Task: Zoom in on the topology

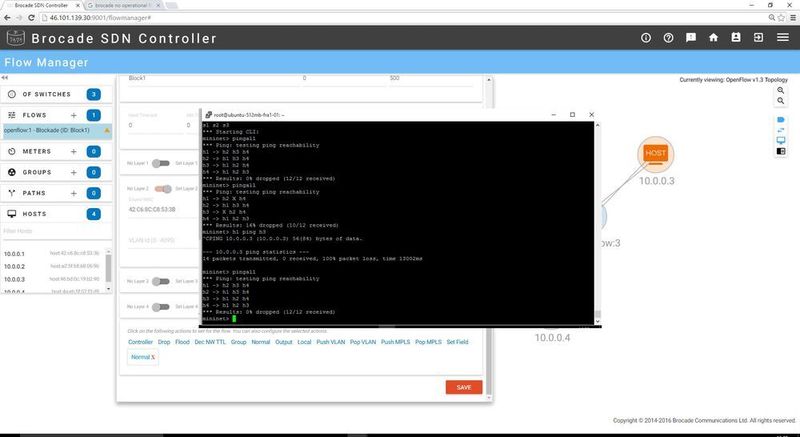Action: [x=781, y=90]
